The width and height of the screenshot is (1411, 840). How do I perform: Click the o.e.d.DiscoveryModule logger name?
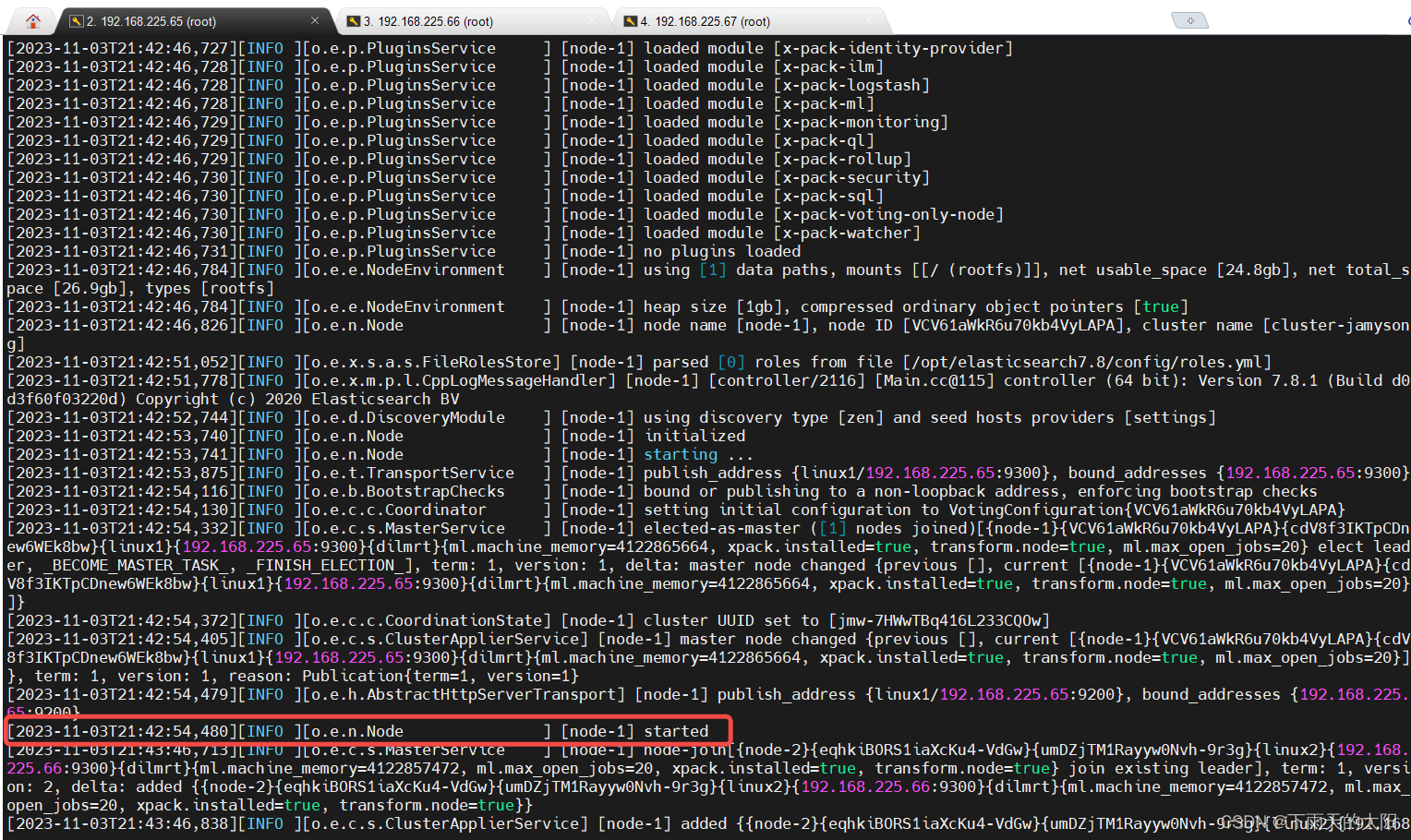408,417
